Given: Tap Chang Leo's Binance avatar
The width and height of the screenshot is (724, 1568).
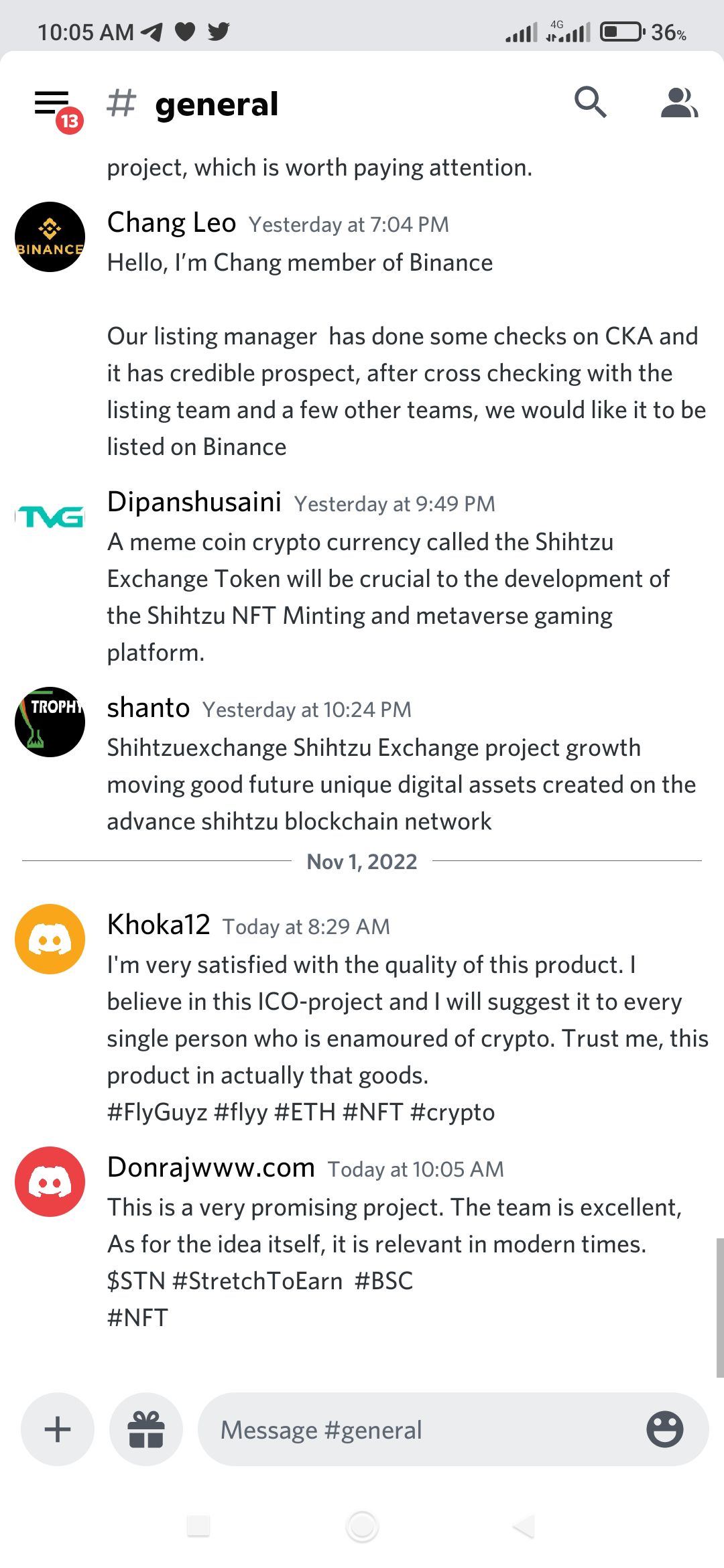Looking at the screenshot, I should [x=50, y=237].
